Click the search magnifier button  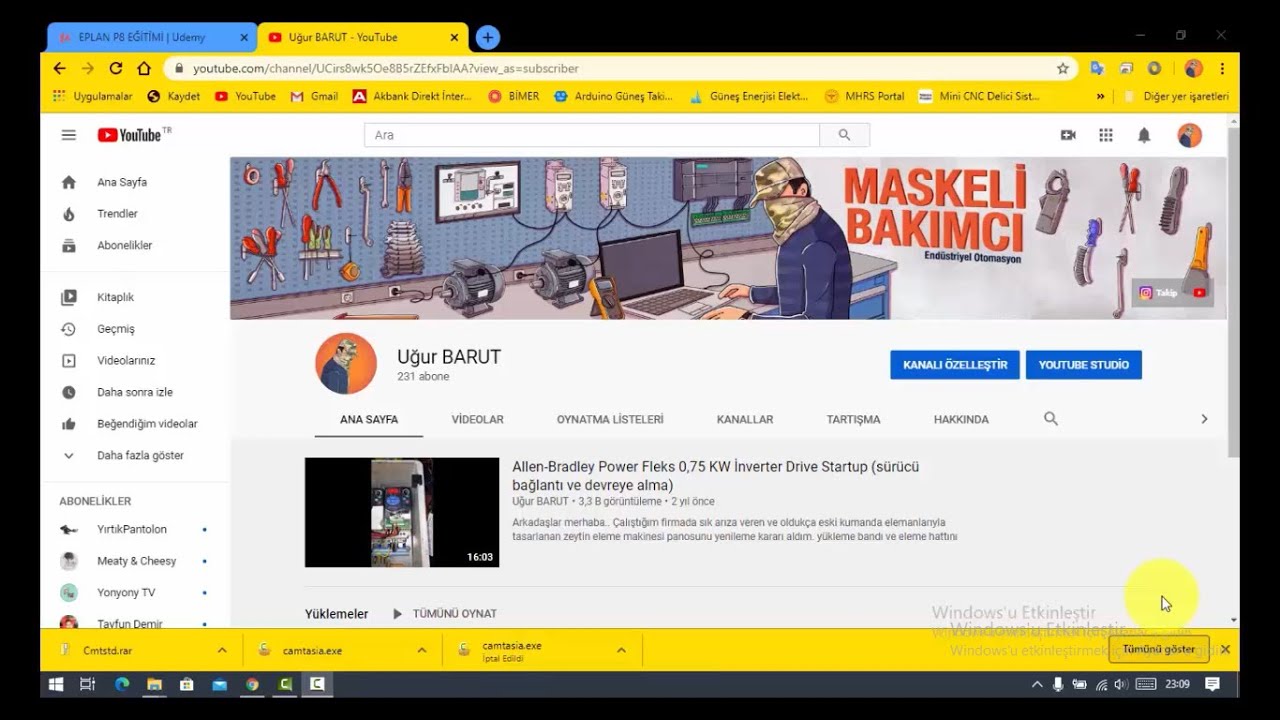(844, 135)
